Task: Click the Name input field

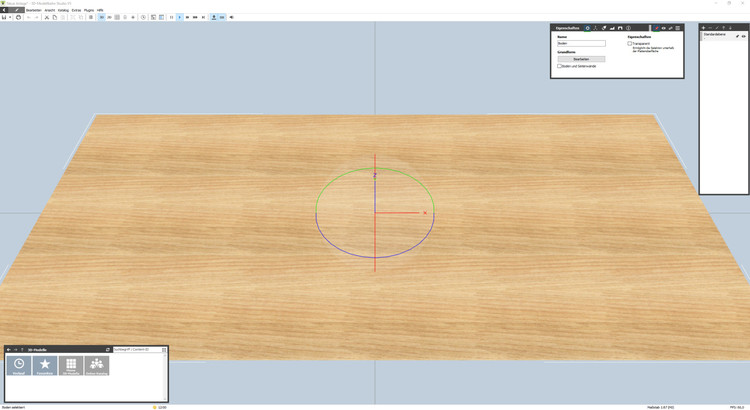Action: click(581, 43)
